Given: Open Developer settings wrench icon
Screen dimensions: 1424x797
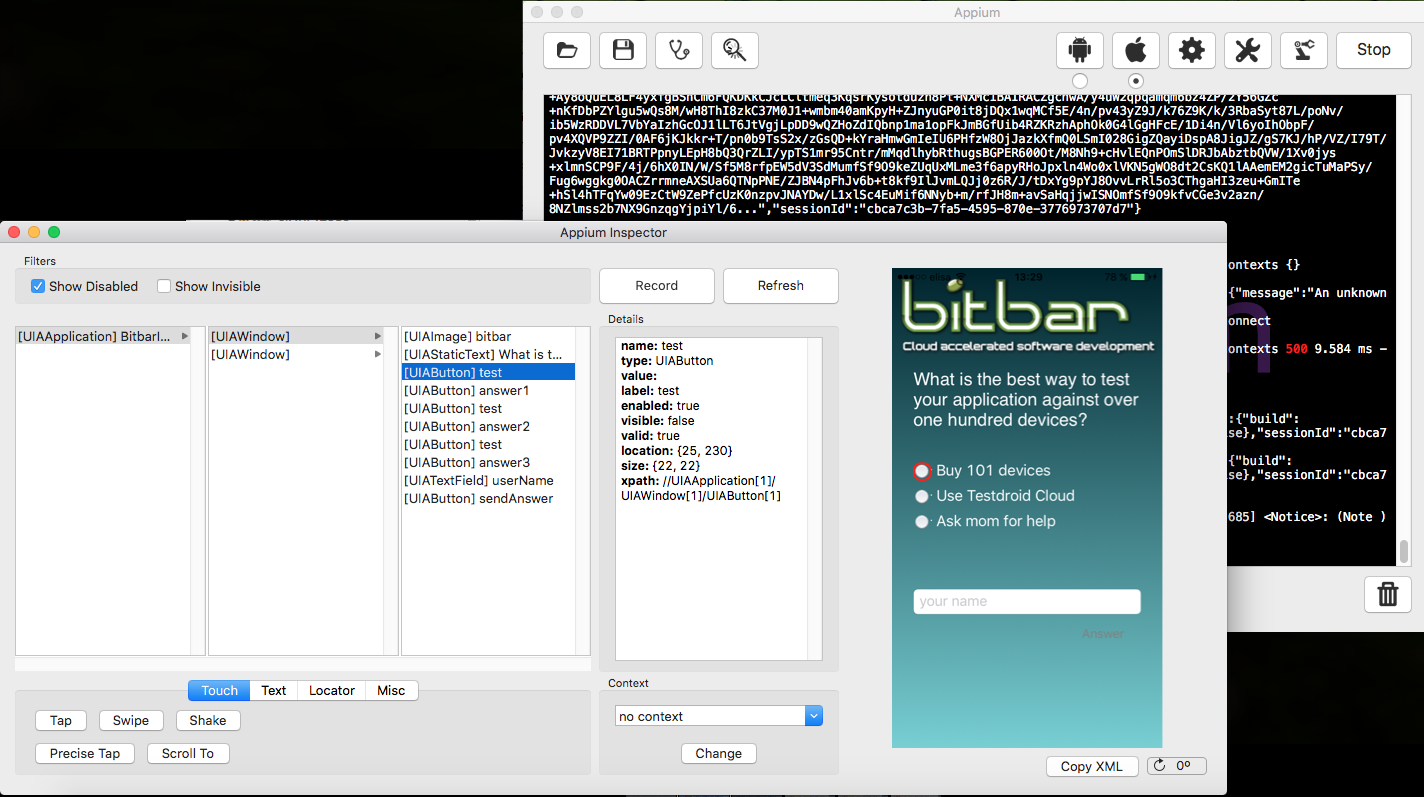Looking at the screenshot, I should (x=1248, y=50).
